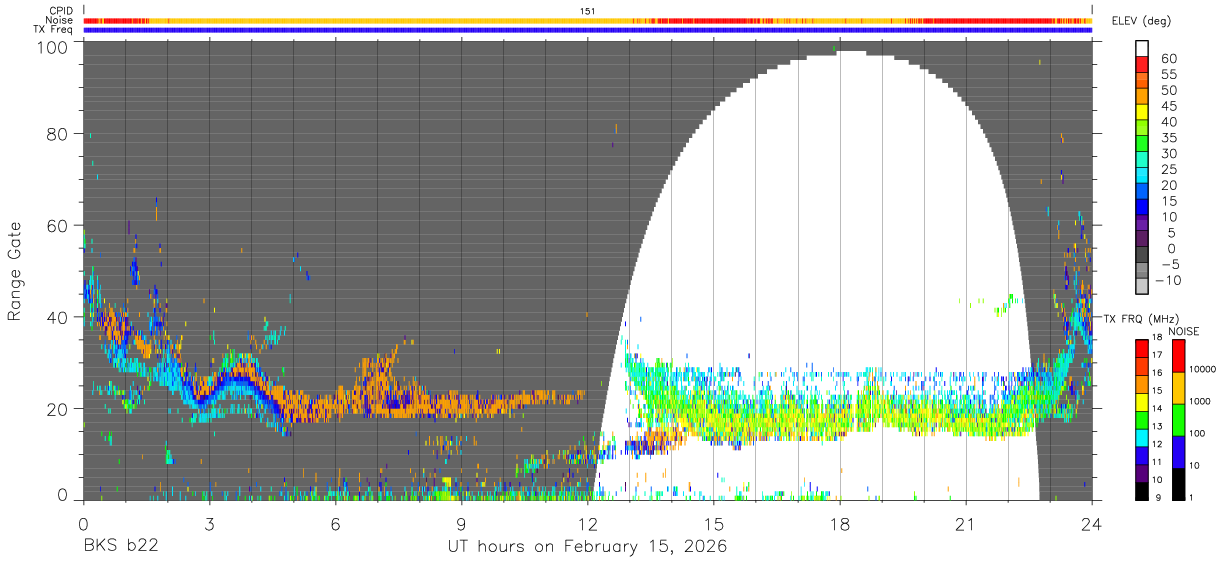Click the NOISE legend title
1228x567 pixels.
click(1184, 331)
